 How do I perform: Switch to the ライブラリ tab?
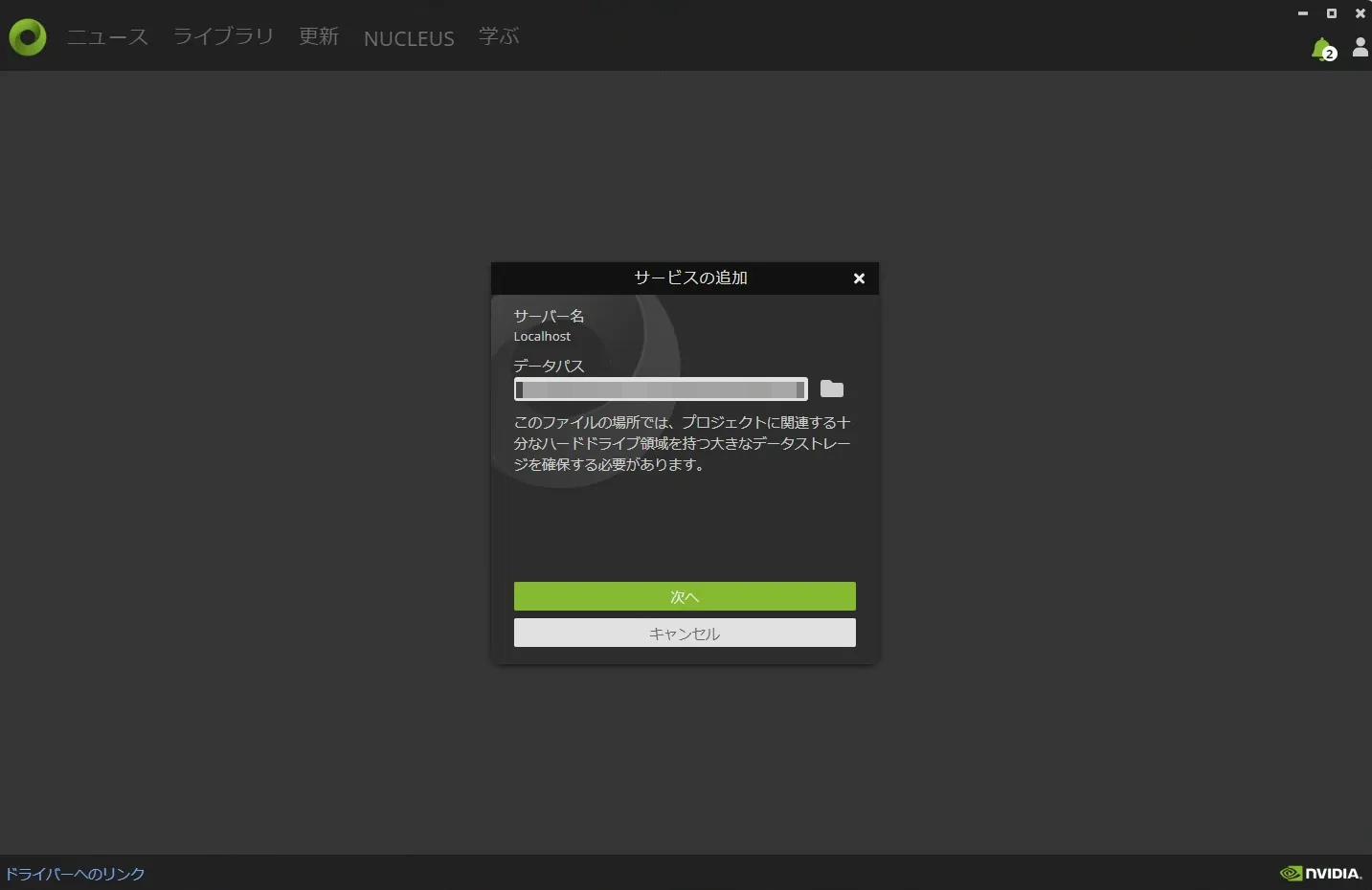[223, 36]
